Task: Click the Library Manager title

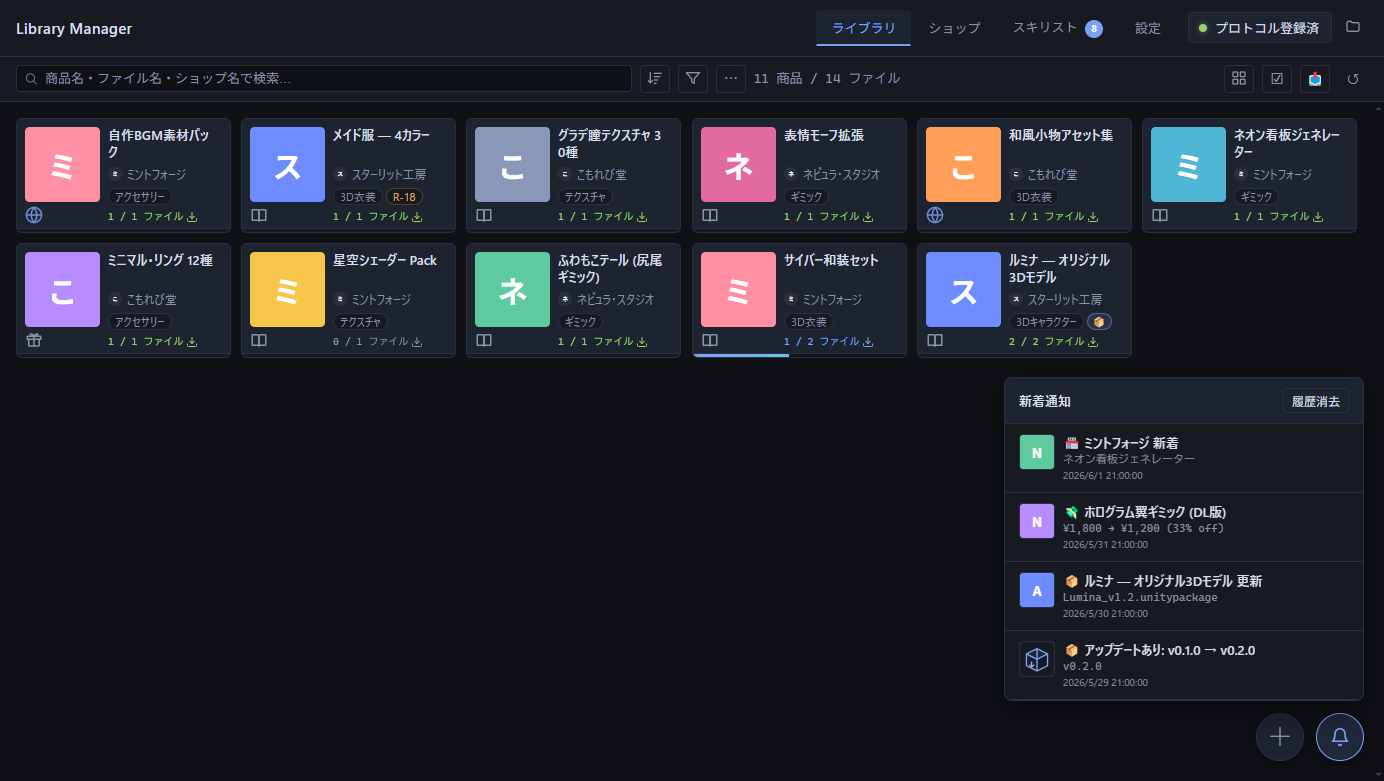Action: pyautogui.click(x=74, y=28)
